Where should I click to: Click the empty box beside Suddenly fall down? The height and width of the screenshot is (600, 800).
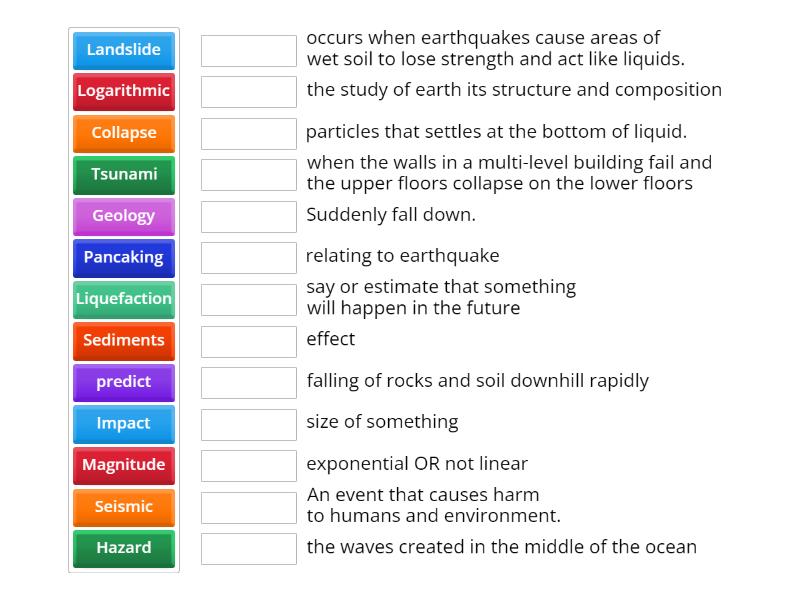248,215
